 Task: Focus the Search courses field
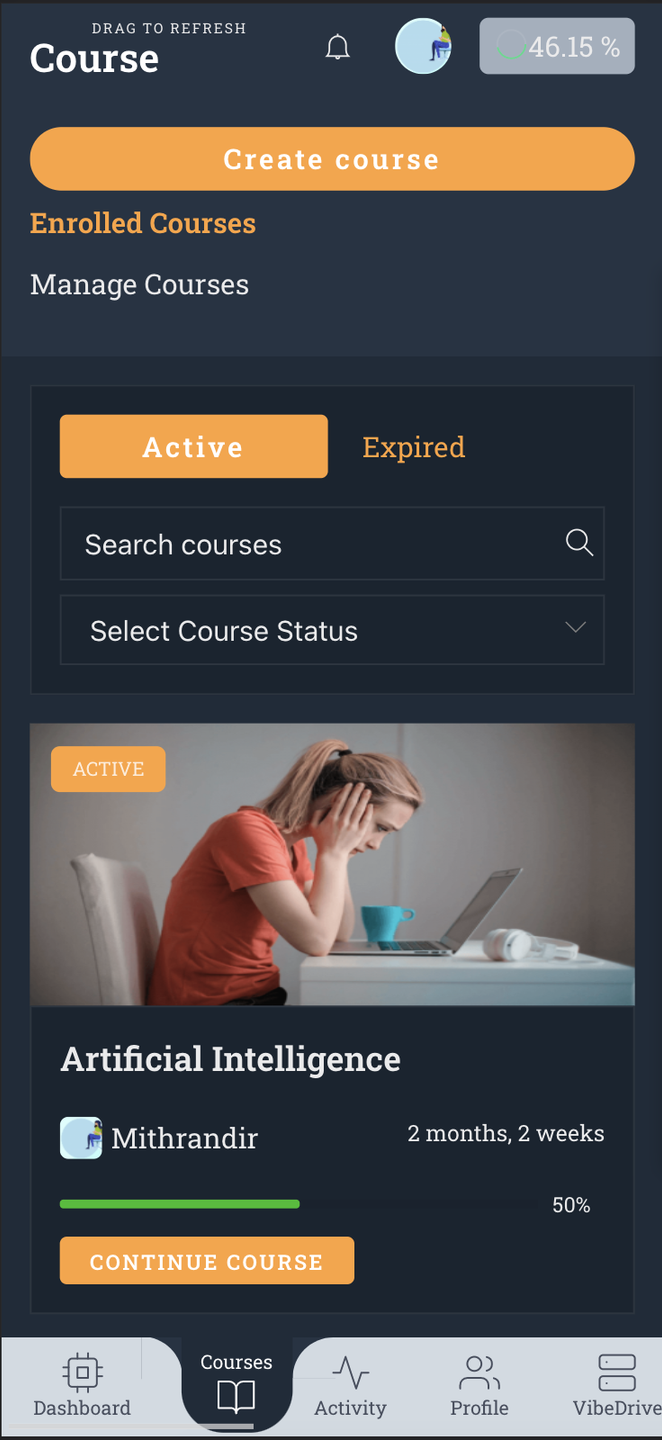click(332, 544)
